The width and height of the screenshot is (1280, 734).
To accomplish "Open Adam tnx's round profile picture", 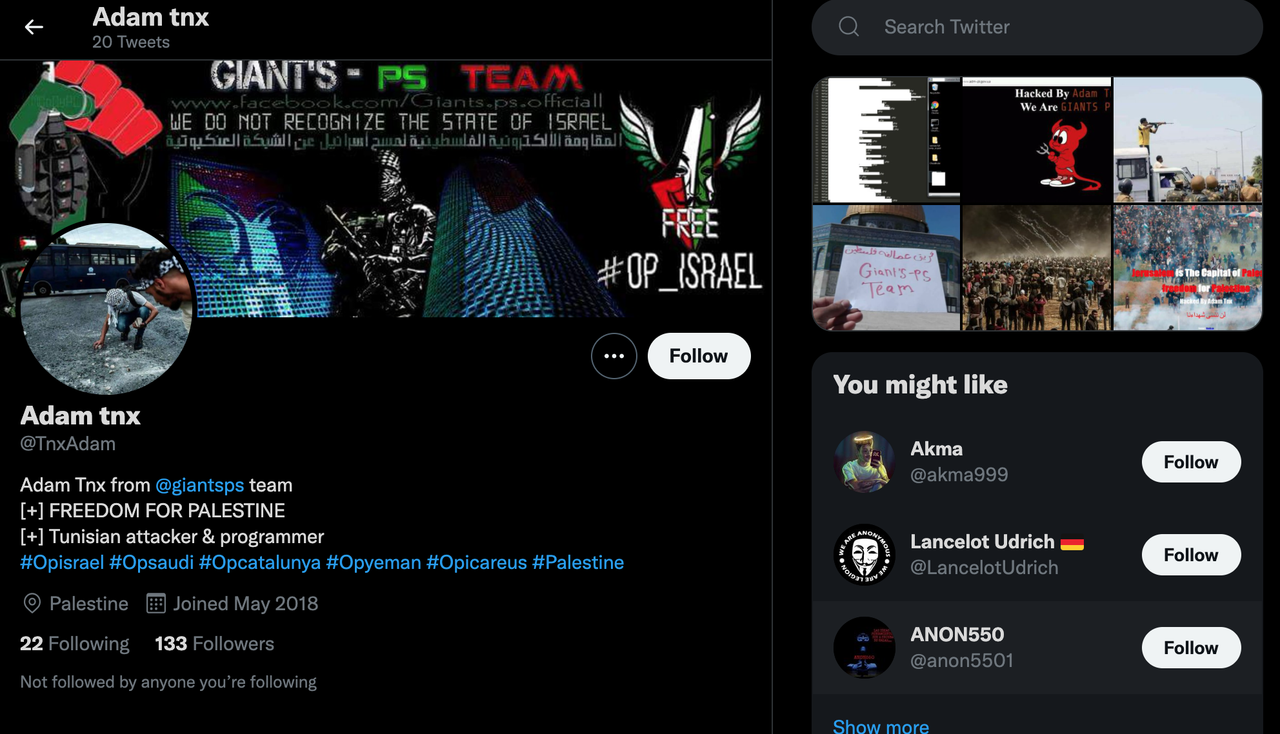I will tap(107, 309).
